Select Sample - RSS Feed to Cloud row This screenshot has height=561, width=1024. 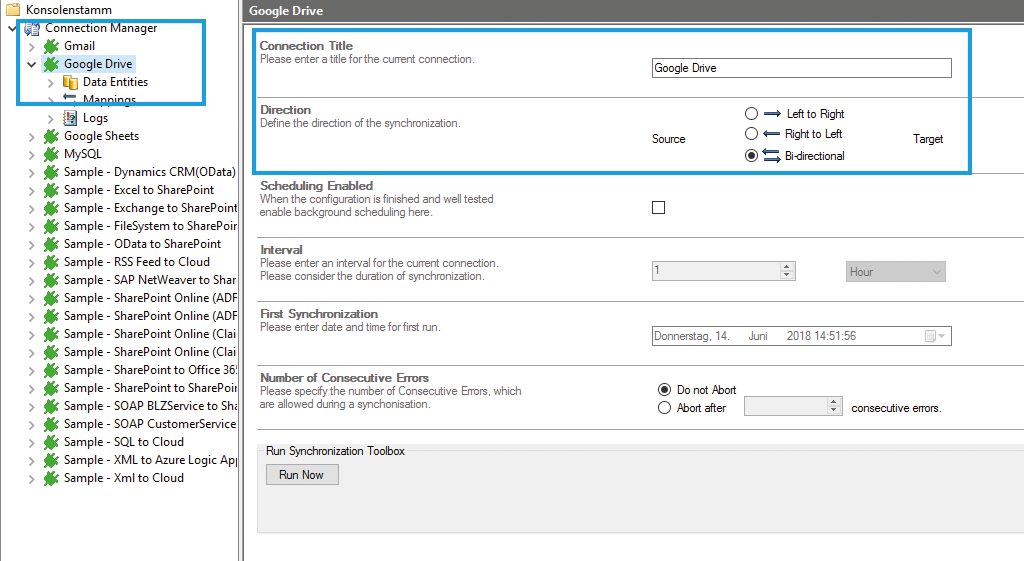pos(136,262)
